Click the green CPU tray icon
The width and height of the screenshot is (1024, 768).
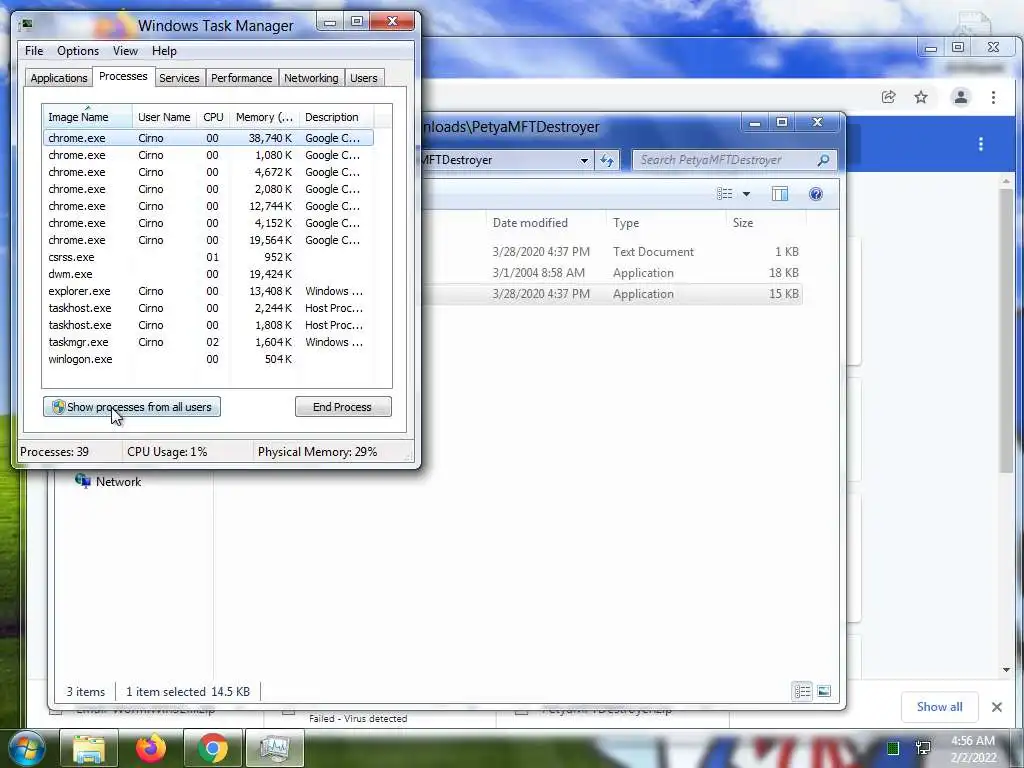(x=893, y=748)
